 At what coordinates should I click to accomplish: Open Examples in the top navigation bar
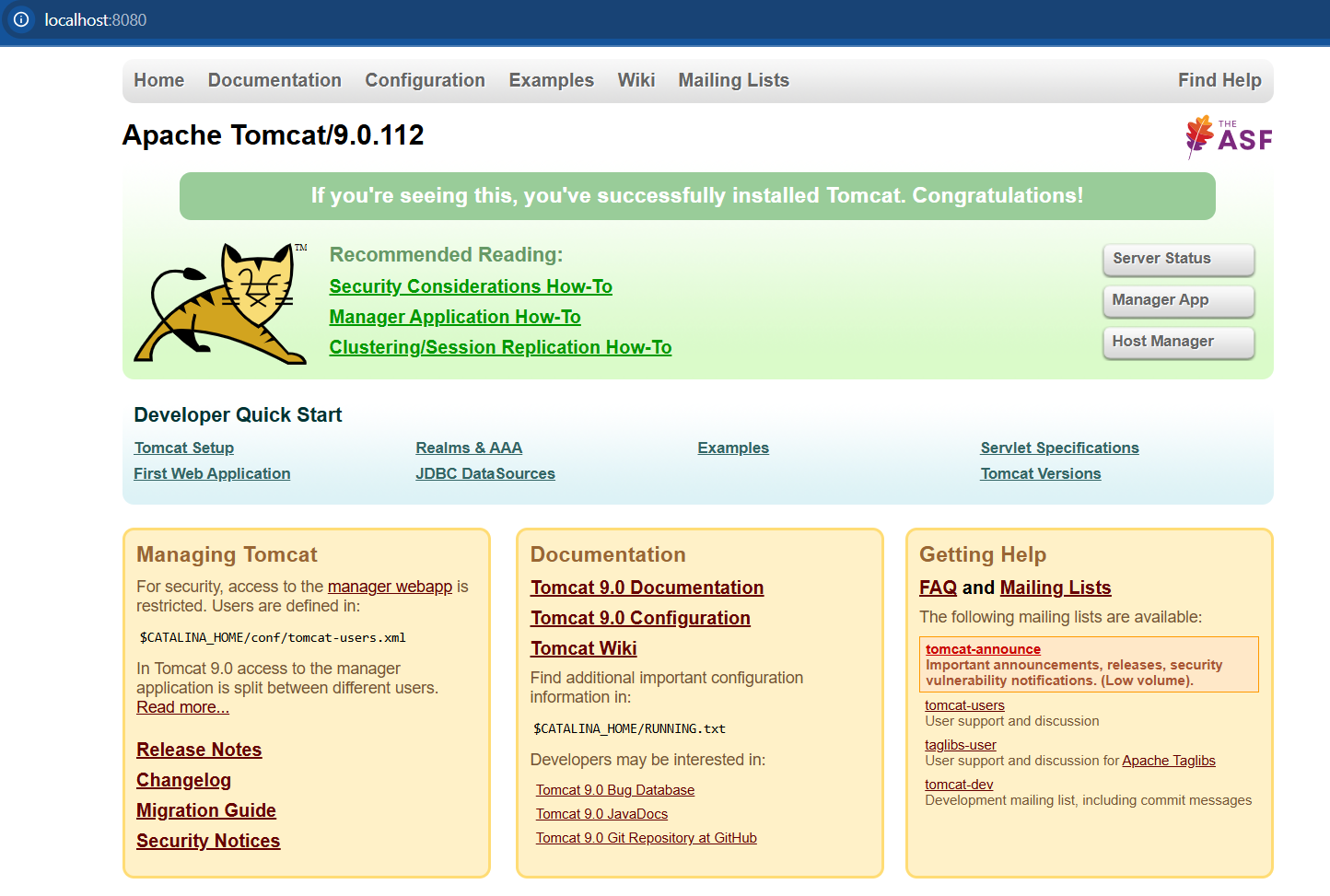click(552, 80)
